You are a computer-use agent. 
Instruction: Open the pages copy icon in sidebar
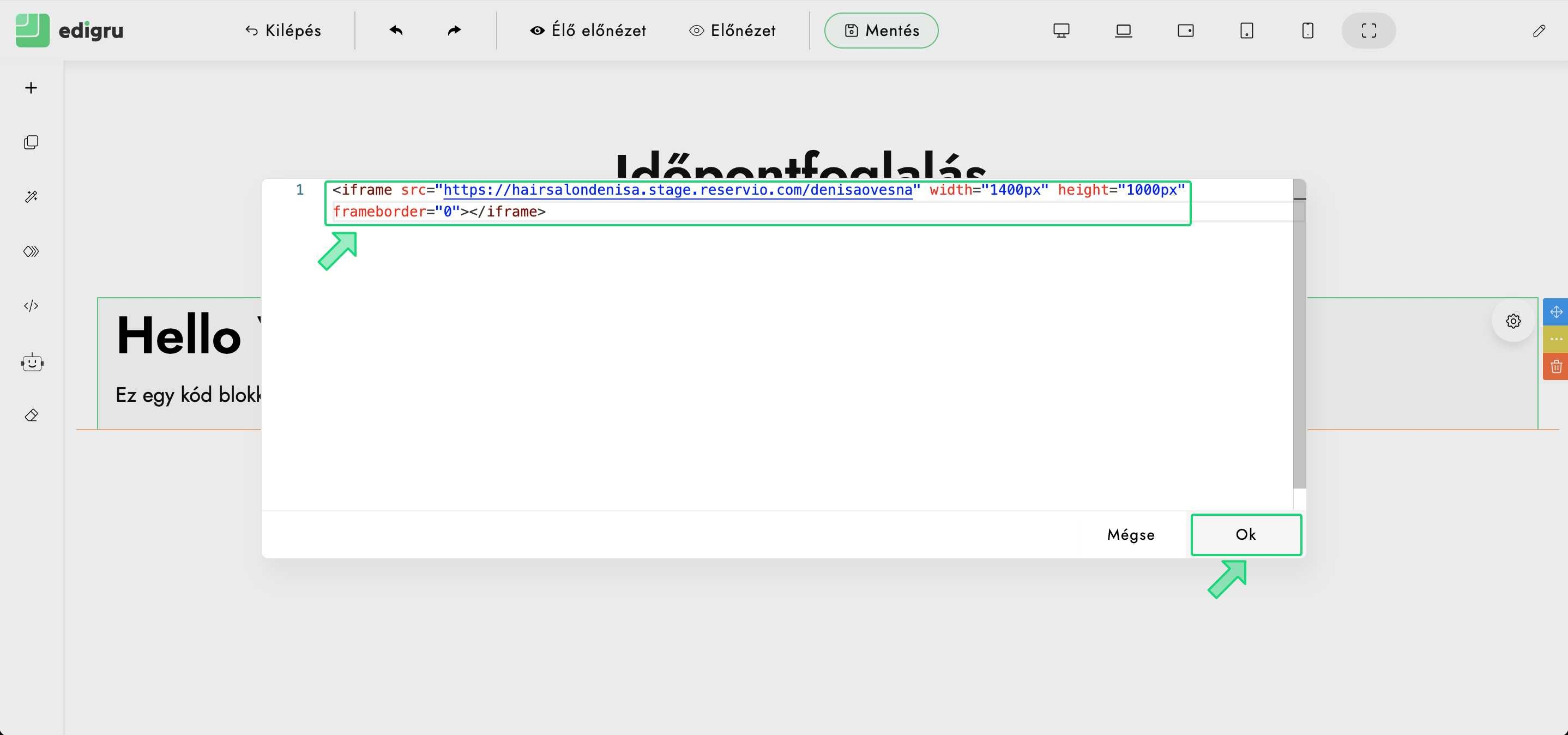(x=31, y=142)
